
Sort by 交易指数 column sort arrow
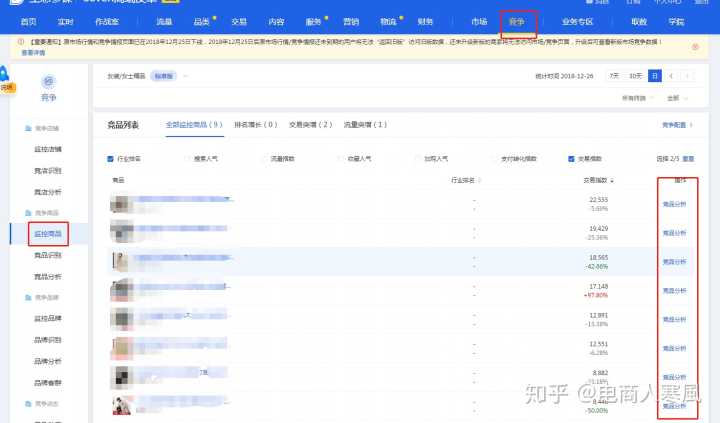[612, 180]
